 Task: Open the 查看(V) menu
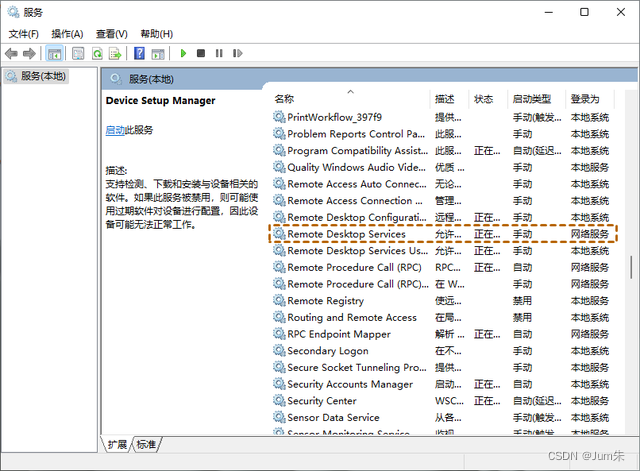pos(111,33)
